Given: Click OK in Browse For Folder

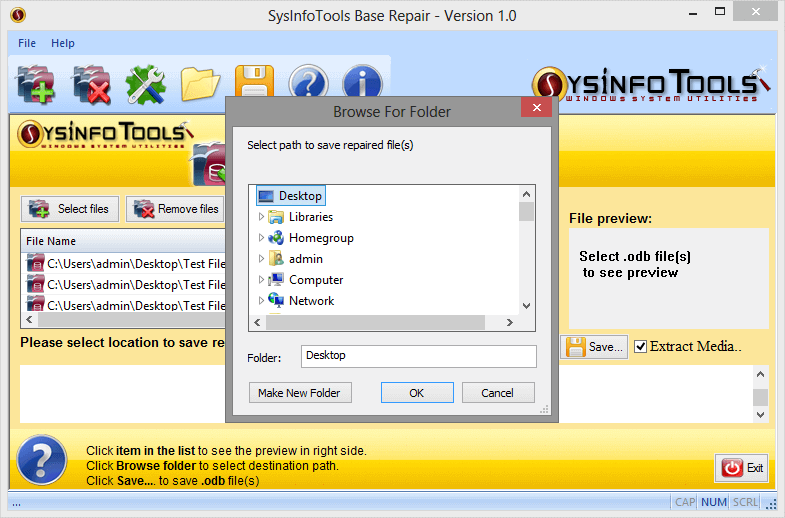Looking at the screenshot, I should (x=417, y=393).
